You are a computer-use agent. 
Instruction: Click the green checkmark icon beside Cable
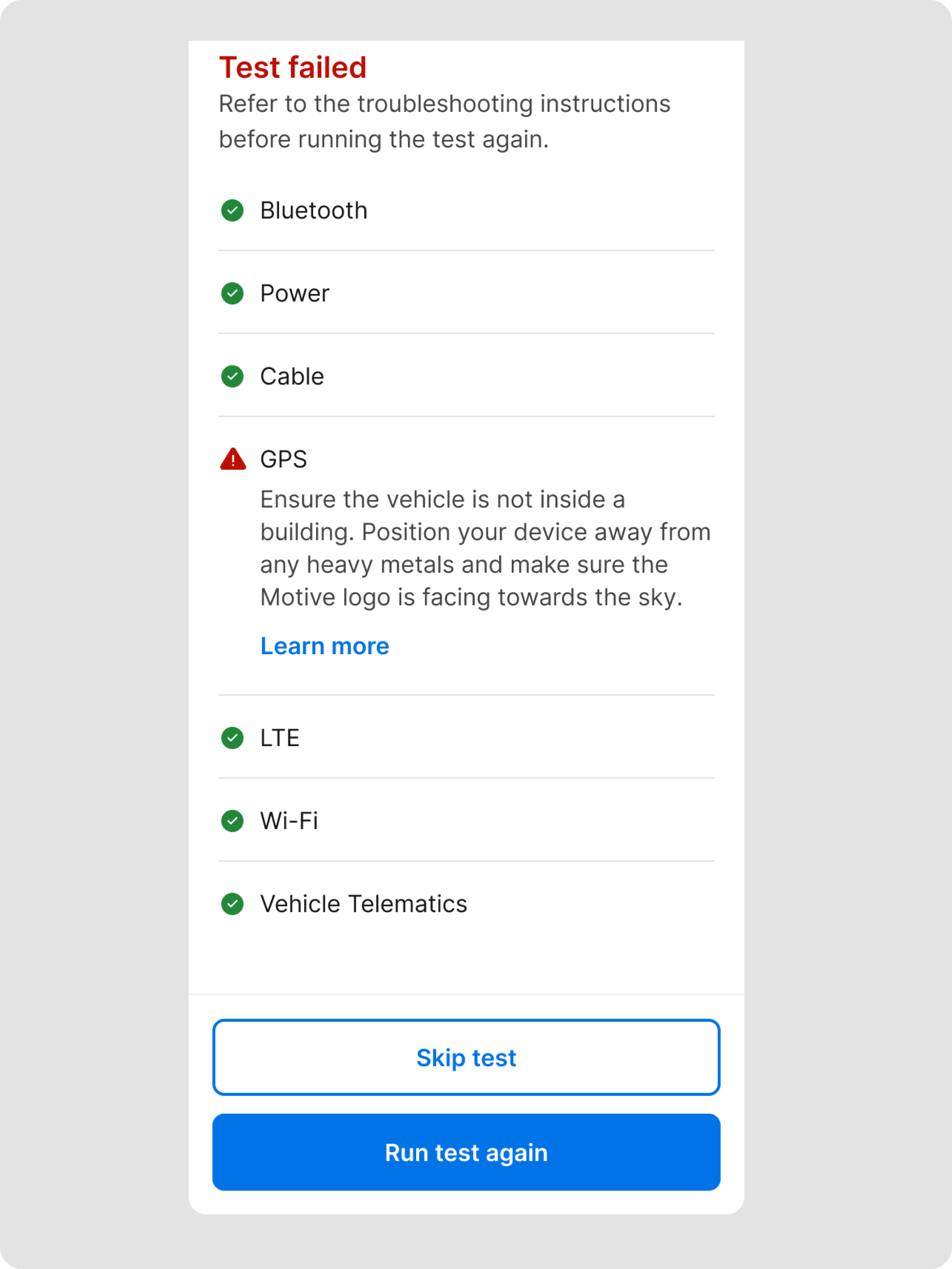232,376
